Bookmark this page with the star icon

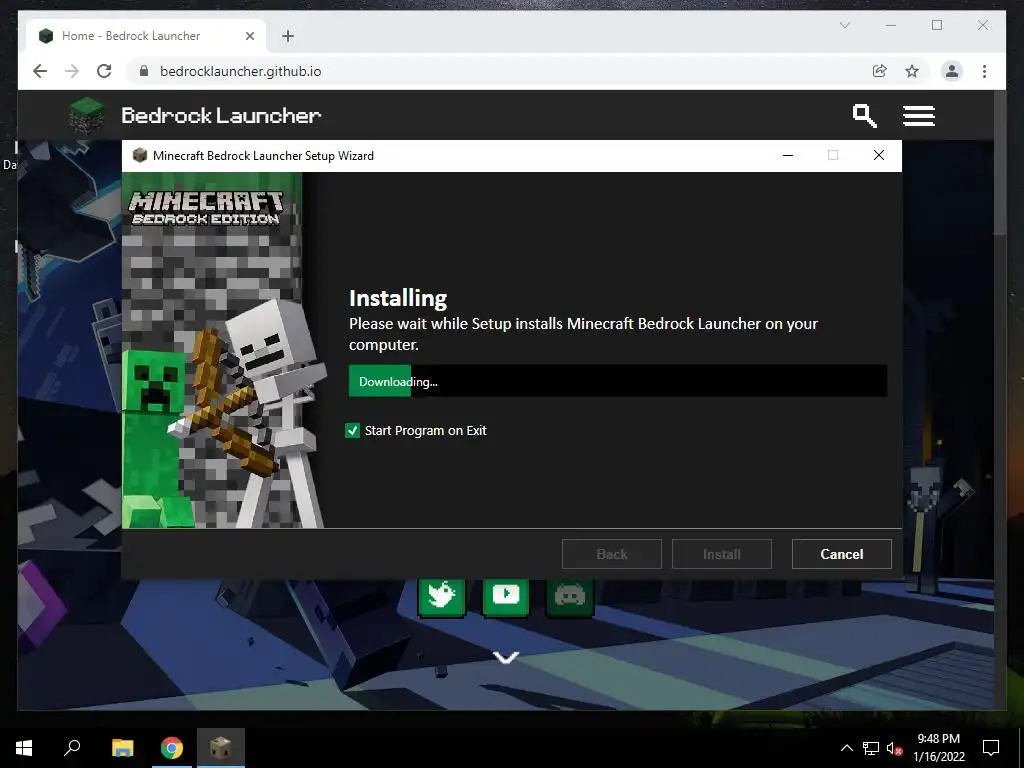tap(912, 71)
